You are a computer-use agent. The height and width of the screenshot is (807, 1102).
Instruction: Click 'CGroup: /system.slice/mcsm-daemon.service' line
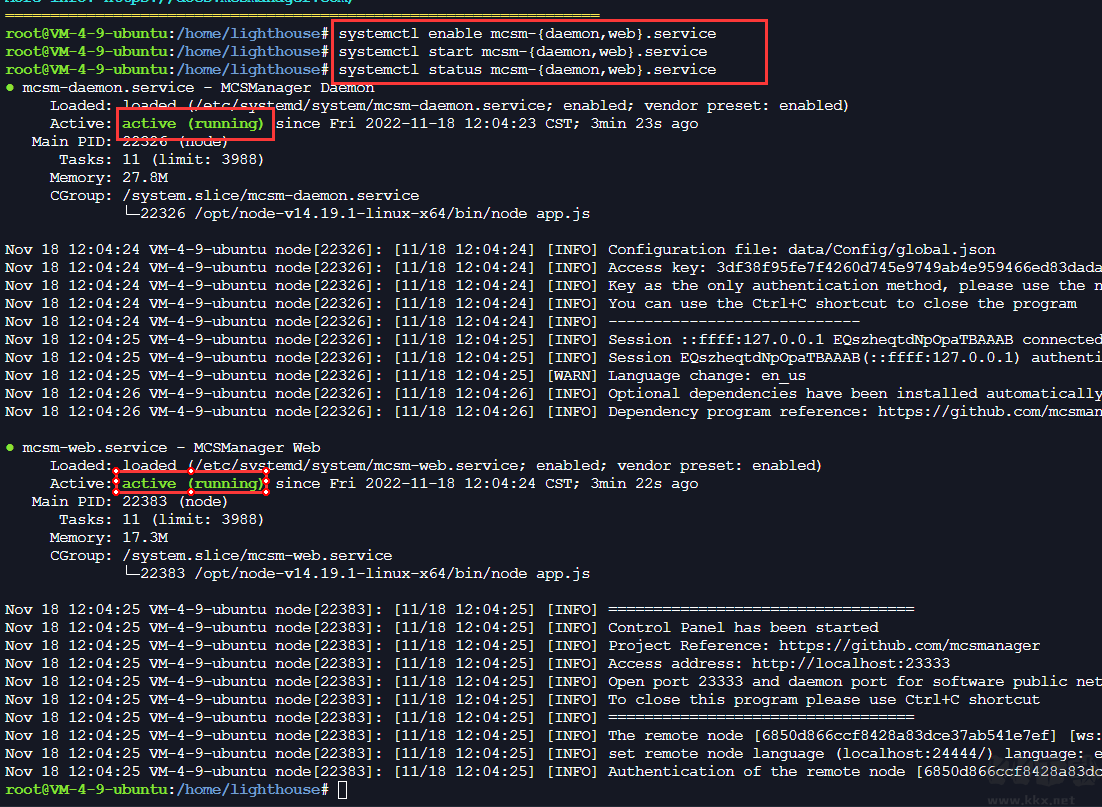[234, 196]
